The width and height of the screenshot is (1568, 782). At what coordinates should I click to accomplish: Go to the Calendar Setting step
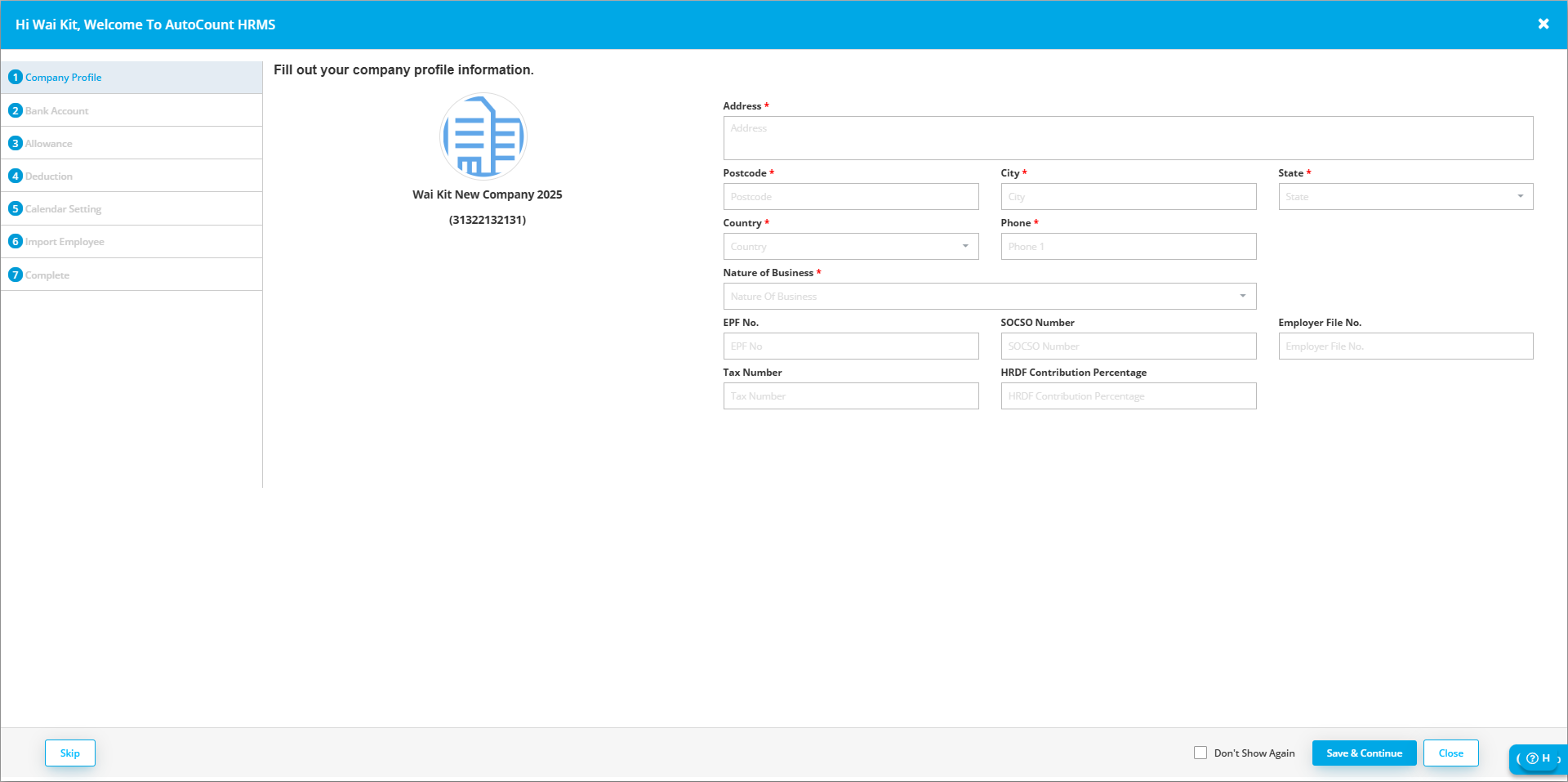pos(131,208)
